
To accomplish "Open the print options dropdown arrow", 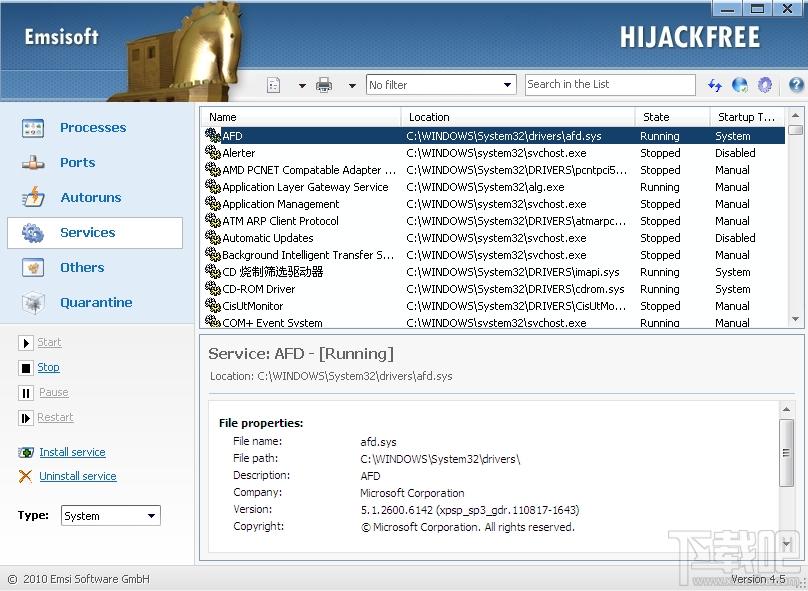I will (352, 86).
